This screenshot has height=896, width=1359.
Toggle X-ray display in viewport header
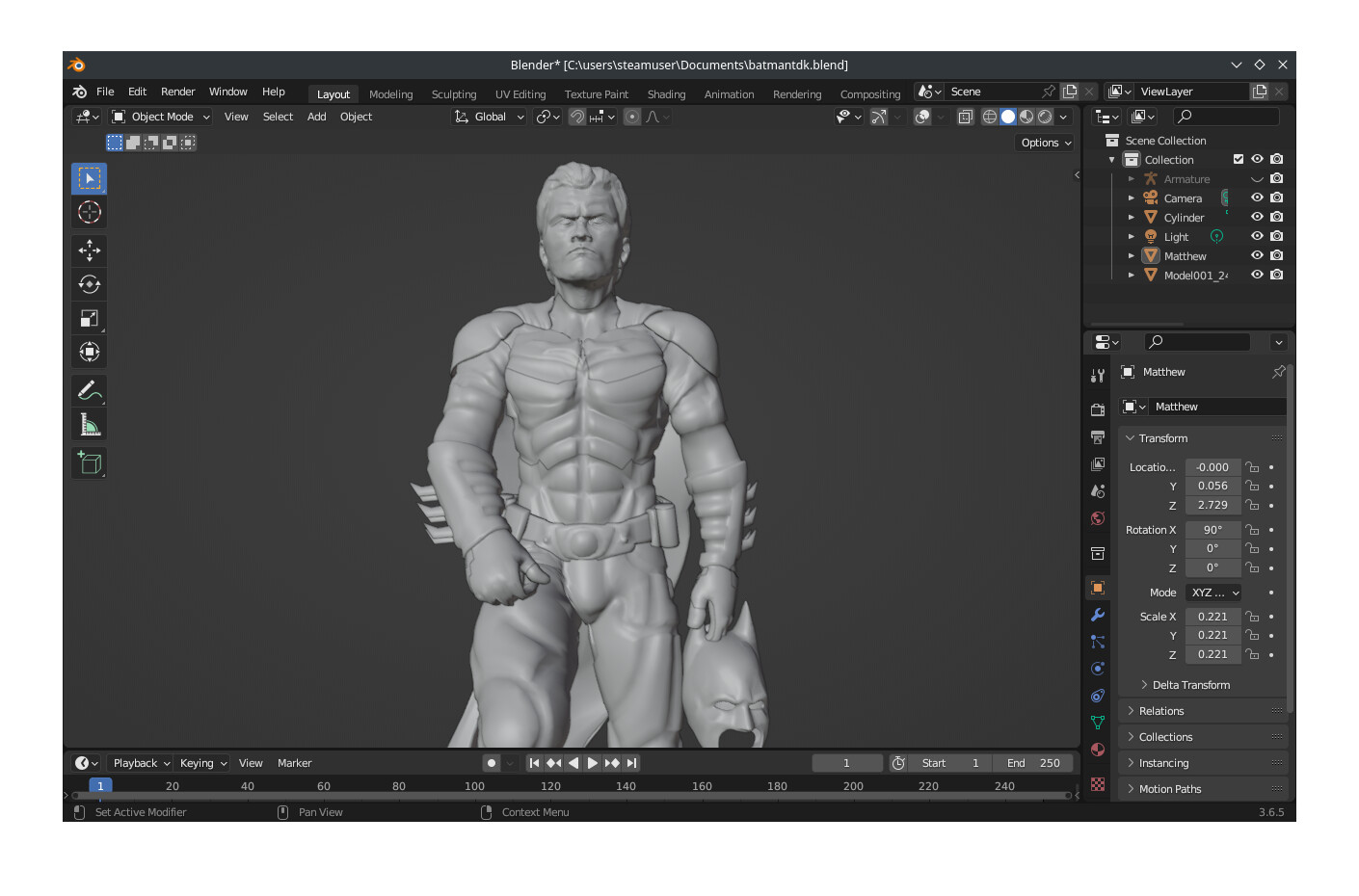(x=965, y=117)
